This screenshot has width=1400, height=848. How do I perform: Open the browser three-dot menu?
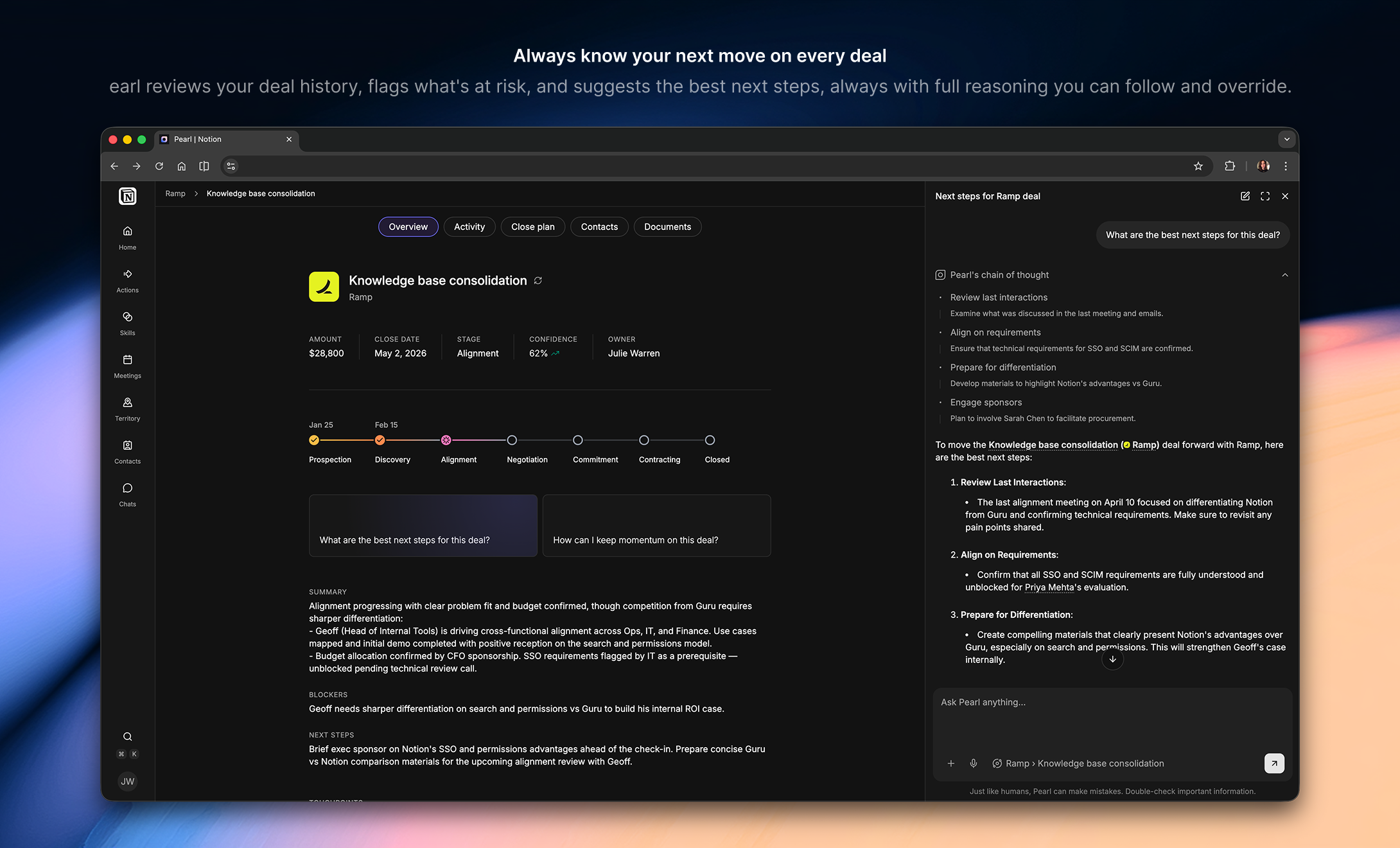(x=1286, y=166)
